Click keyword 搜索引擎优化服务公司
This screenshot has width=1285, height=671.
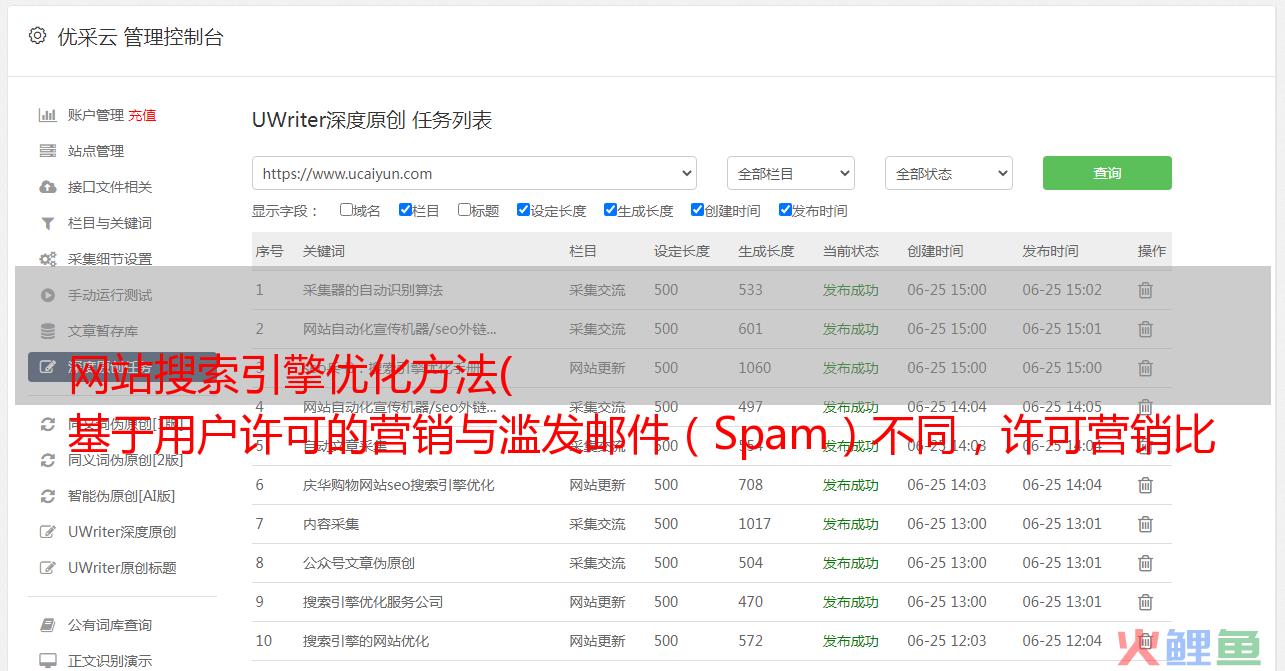pyautogui.click(x=373, y=602)
